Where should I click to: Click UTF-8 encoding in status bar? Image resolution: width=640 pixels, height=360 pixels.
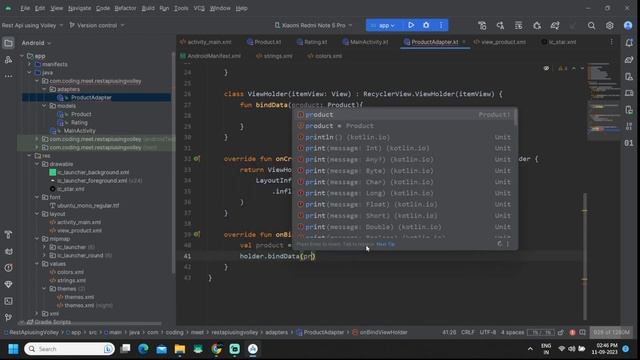(487, 332)
